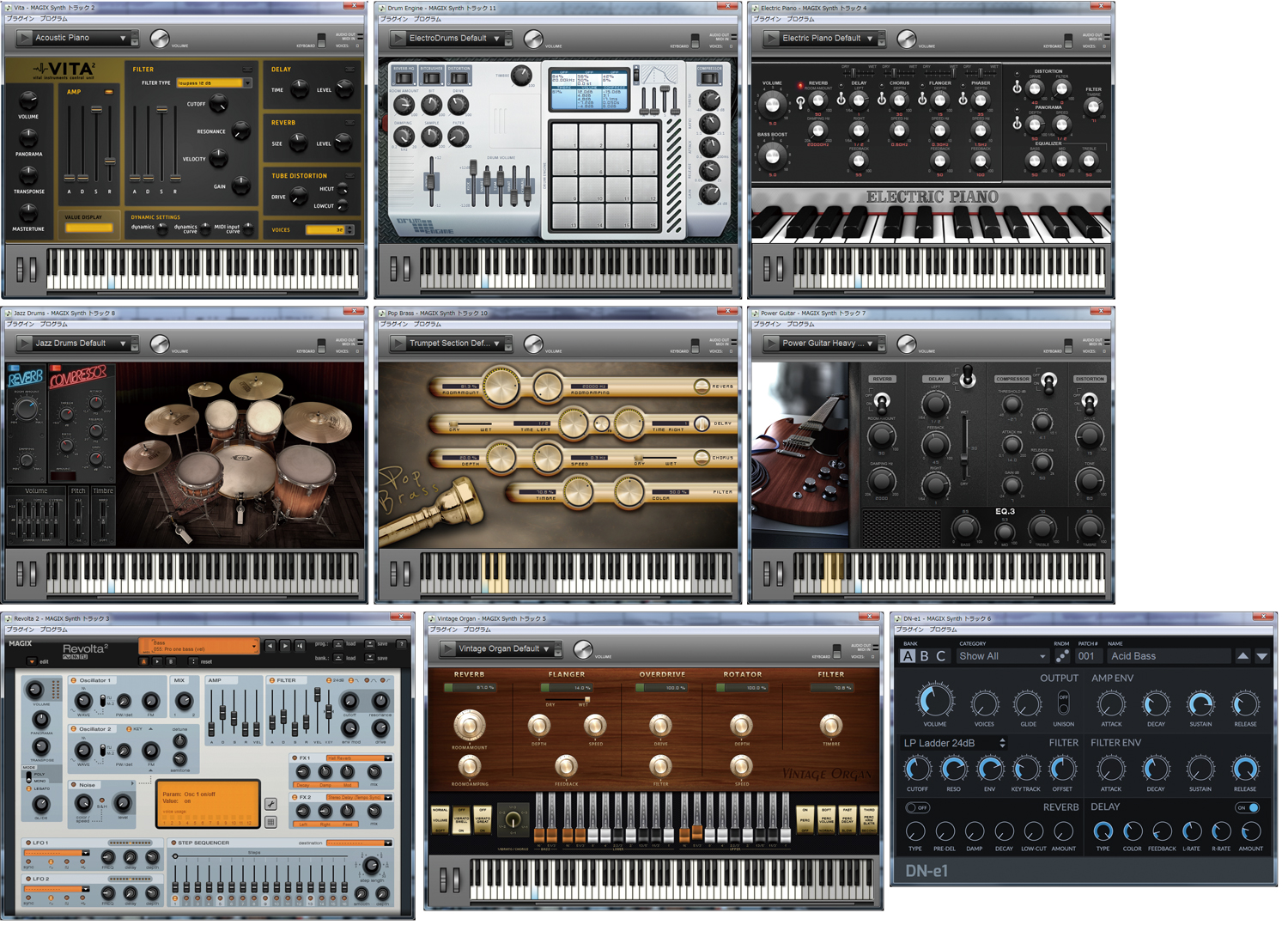This screenshot has height=925, width=1288.
Task: Open プログラム menu in Vintage Organ window
Action: (477, 630)
